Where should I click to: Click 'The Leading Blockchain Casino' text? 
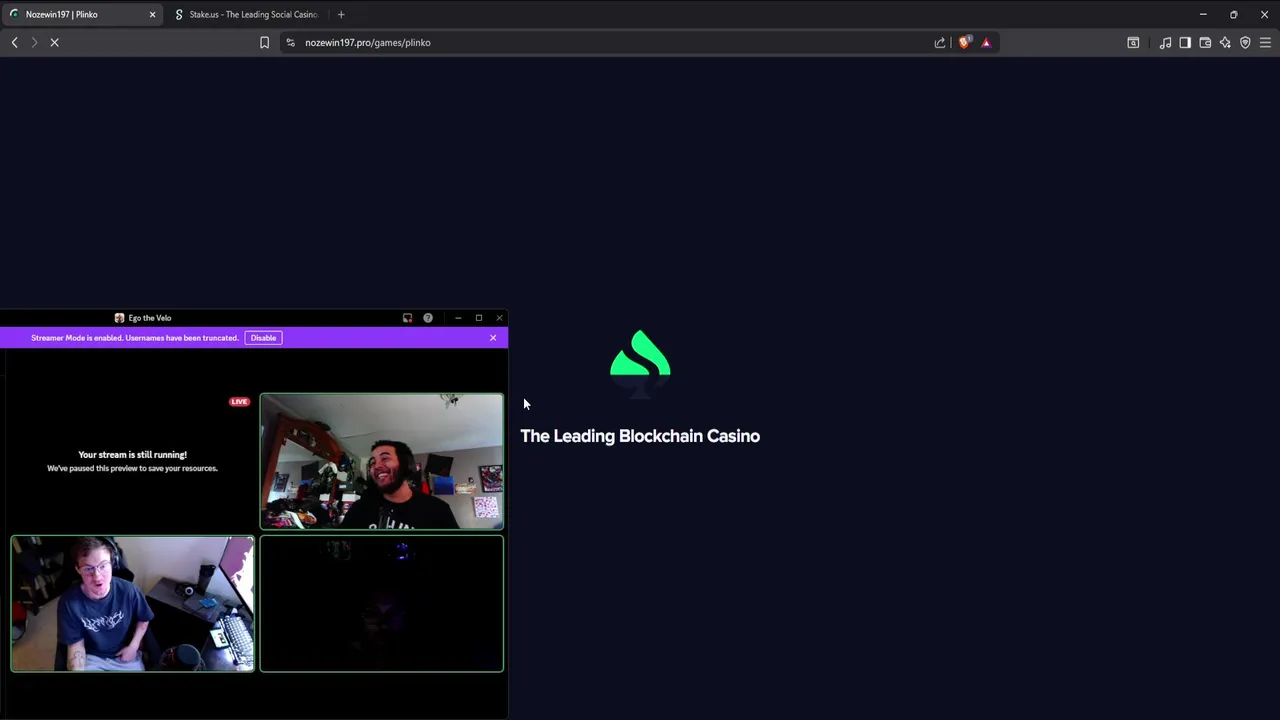(640, 436)
